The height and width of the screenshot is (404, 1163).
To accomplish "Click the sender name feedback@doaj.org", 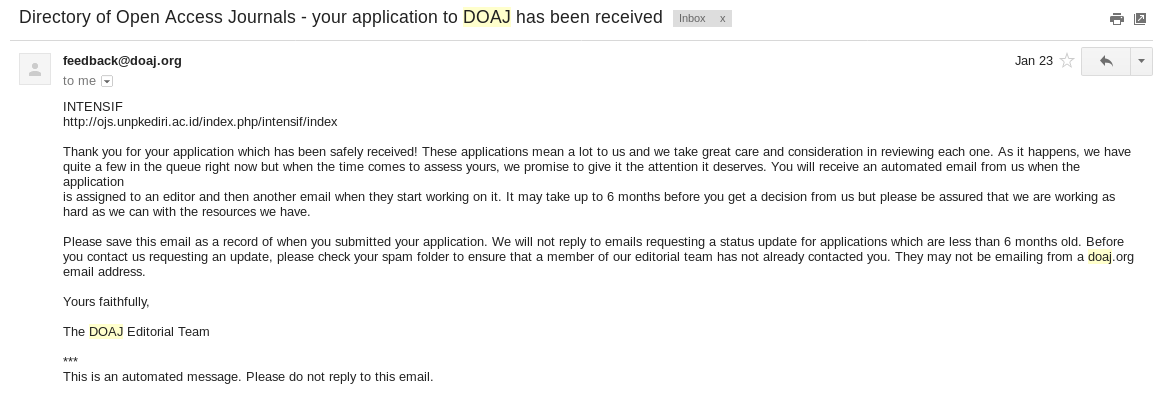I will pyautogui.click(x=122, y=61).
